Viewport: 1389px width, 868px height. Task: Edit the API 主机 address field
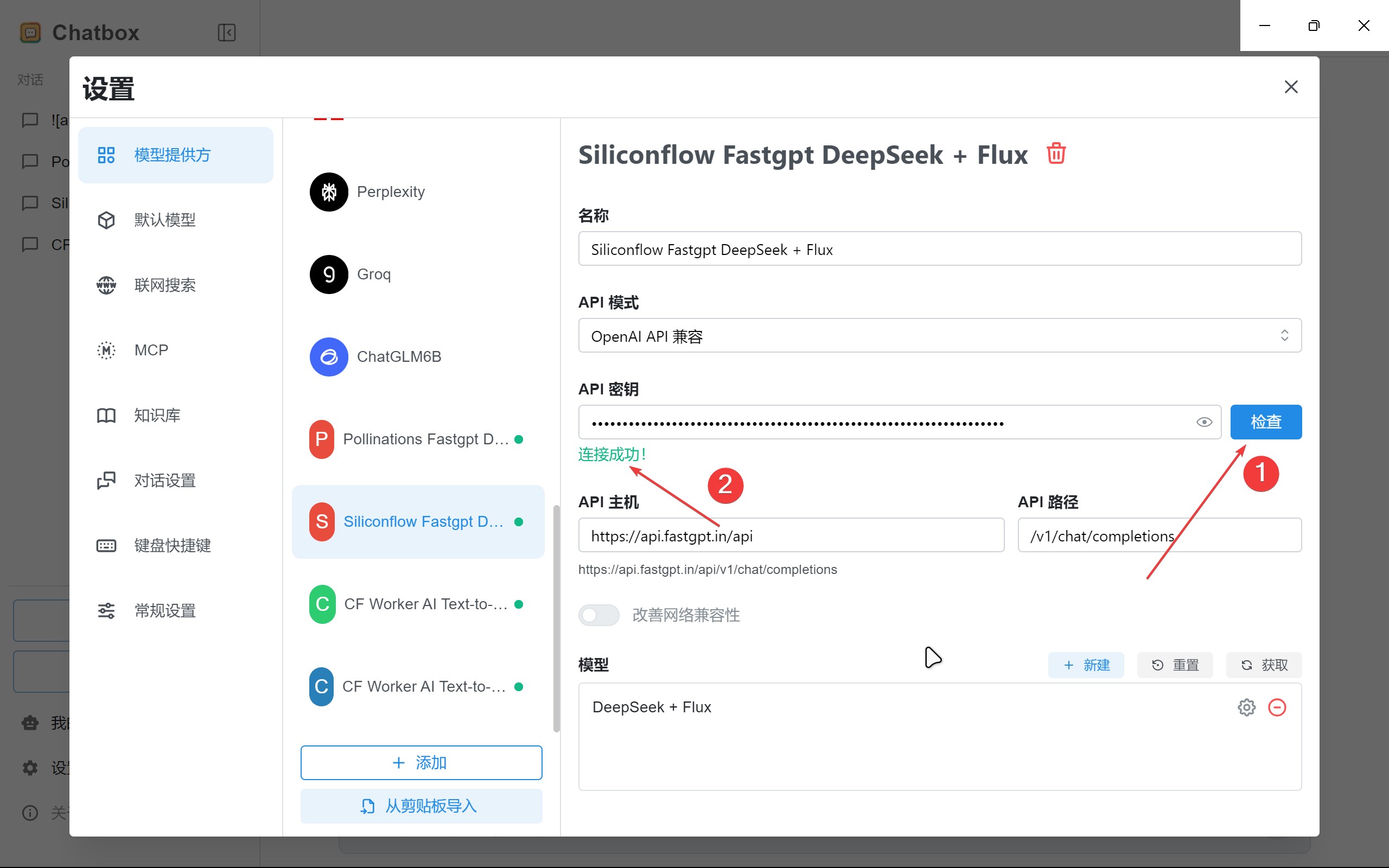pos(791,535)
